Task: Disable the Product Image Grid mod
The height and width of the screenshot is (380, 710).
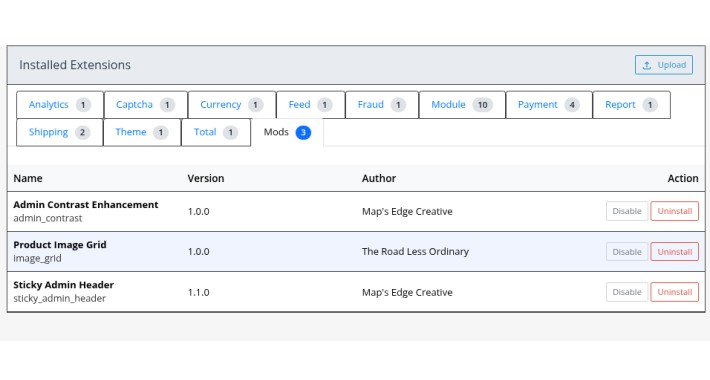Action: (x=627, y=252)
